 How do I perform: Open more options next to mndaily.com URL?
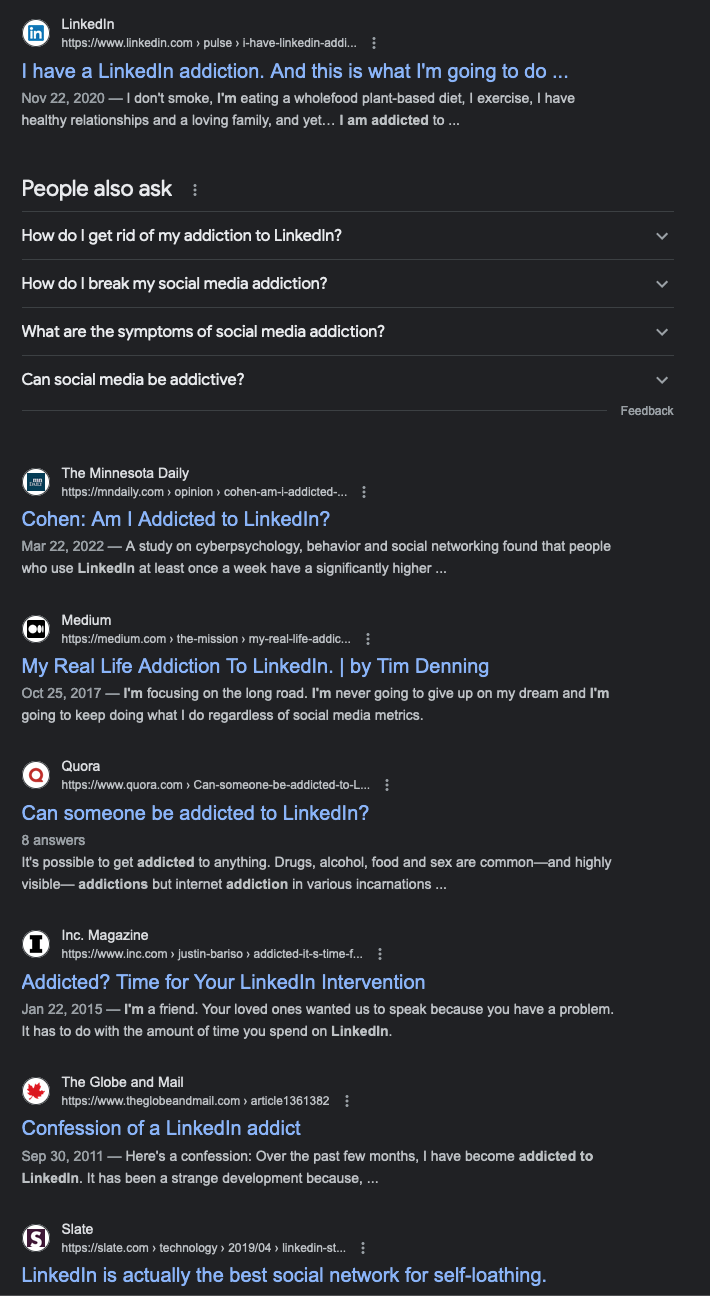pyautogui.click(x=364, y=492)
